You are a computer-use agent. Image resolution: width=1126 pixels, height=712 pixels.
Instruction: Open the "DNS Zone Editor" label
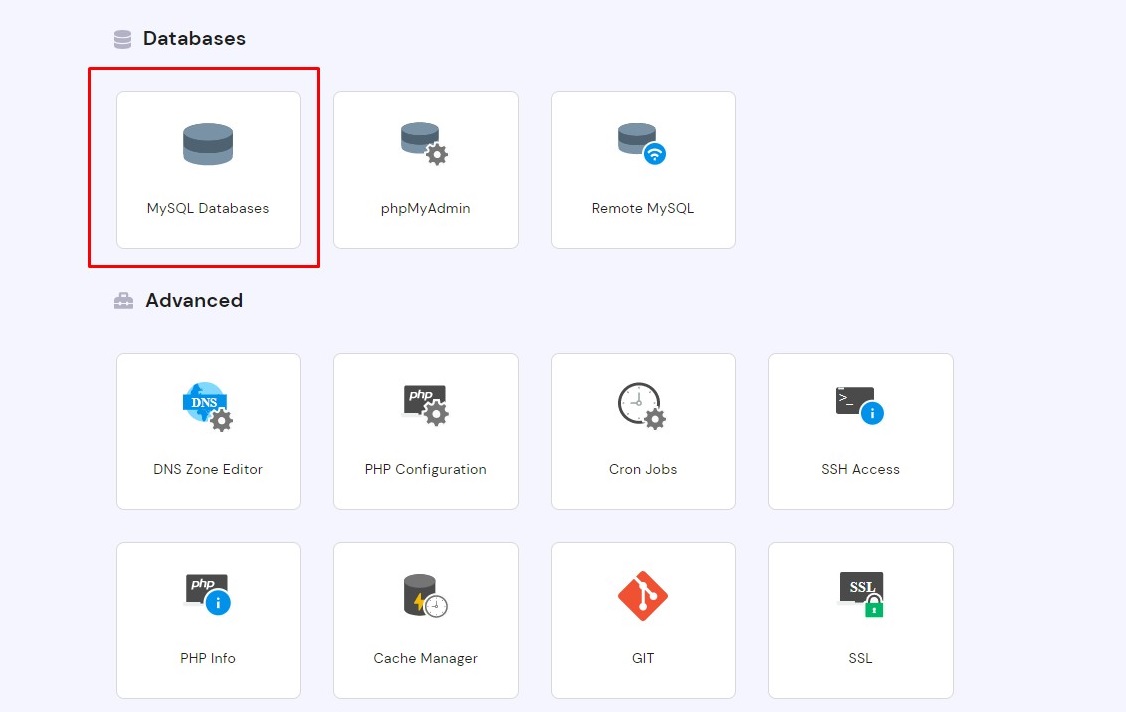click(208, 469)
